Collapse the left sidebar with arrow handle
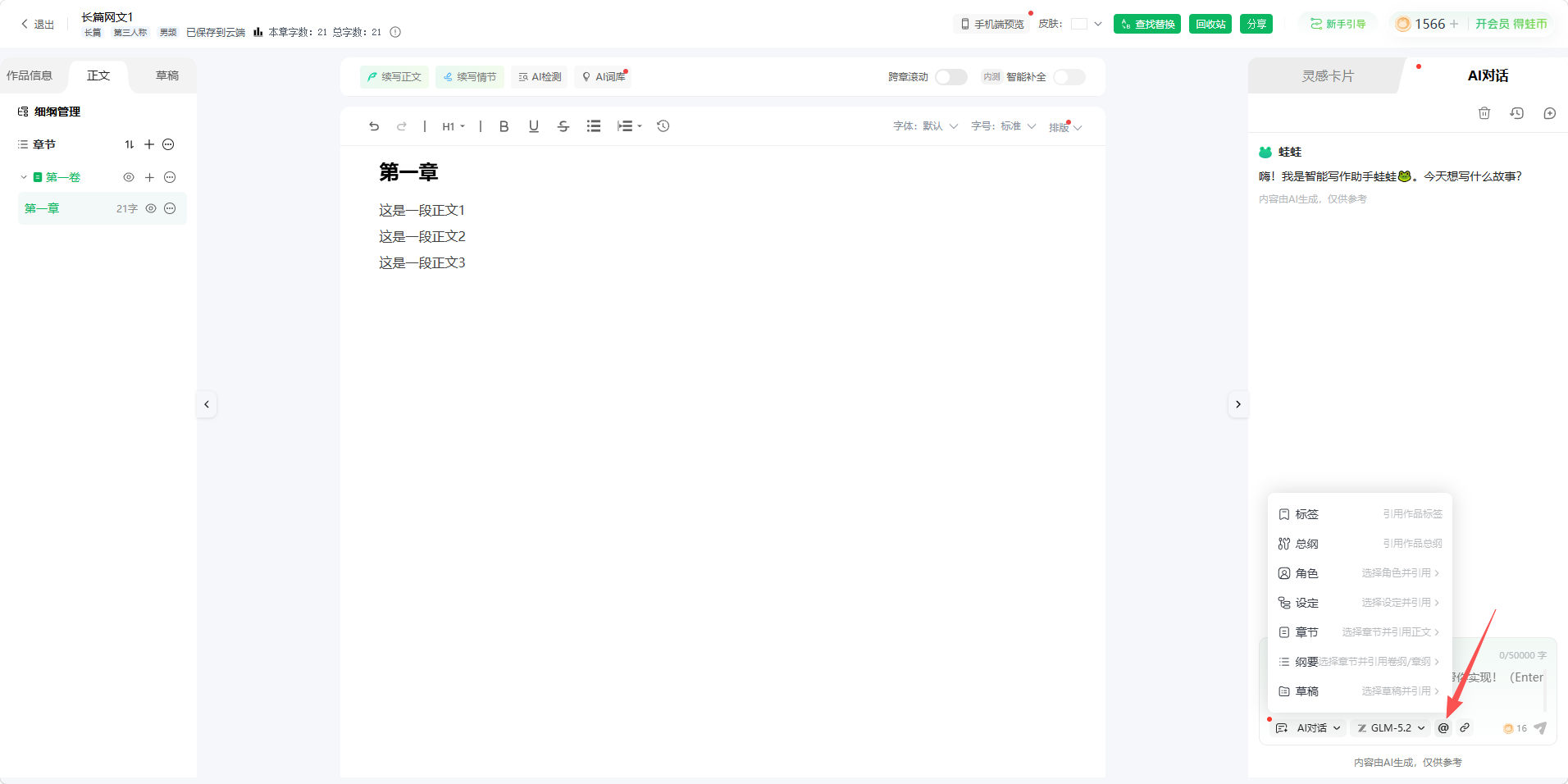 coord(207,404)
